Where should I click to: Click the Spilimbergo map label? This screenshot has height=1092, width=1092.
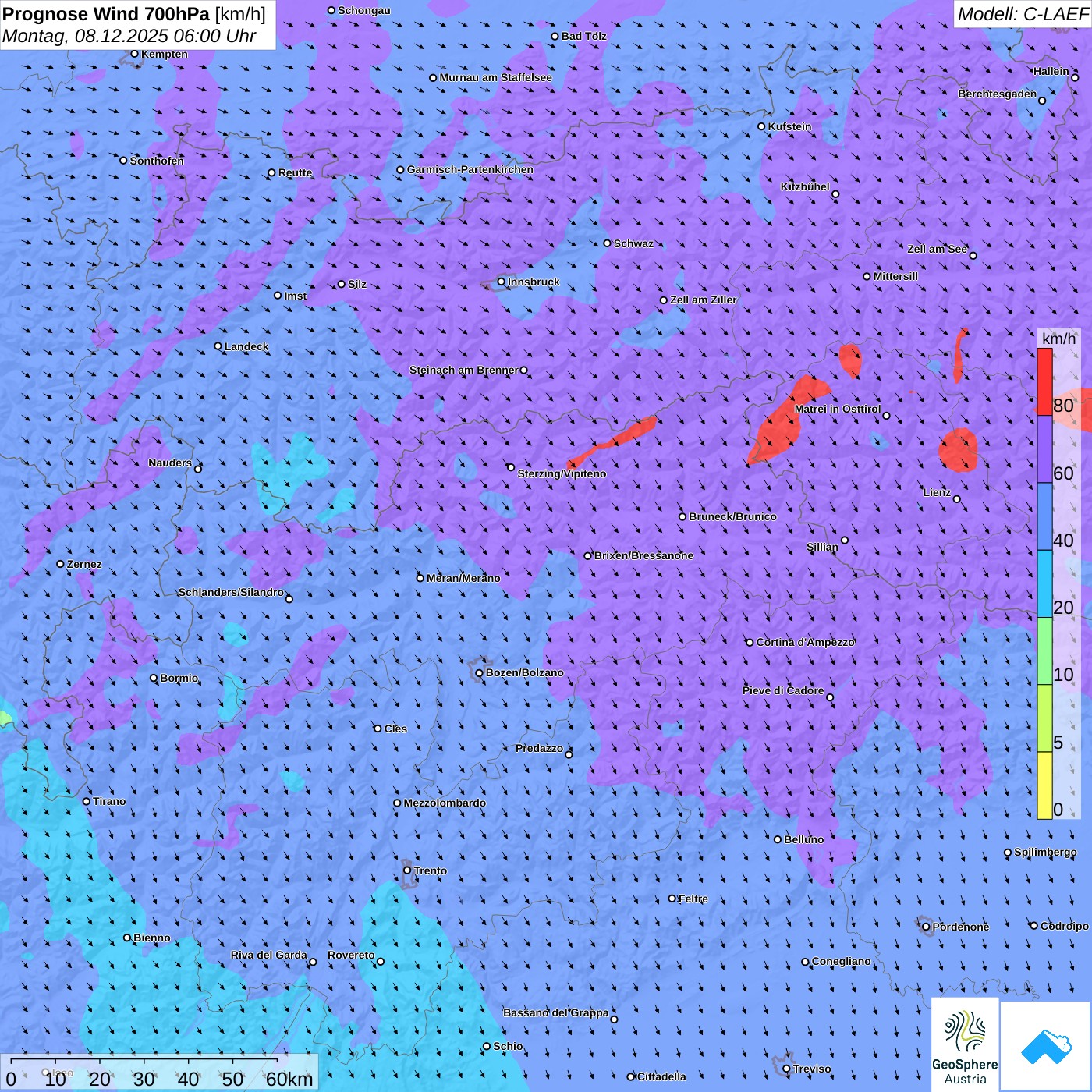pos(1045,852)
